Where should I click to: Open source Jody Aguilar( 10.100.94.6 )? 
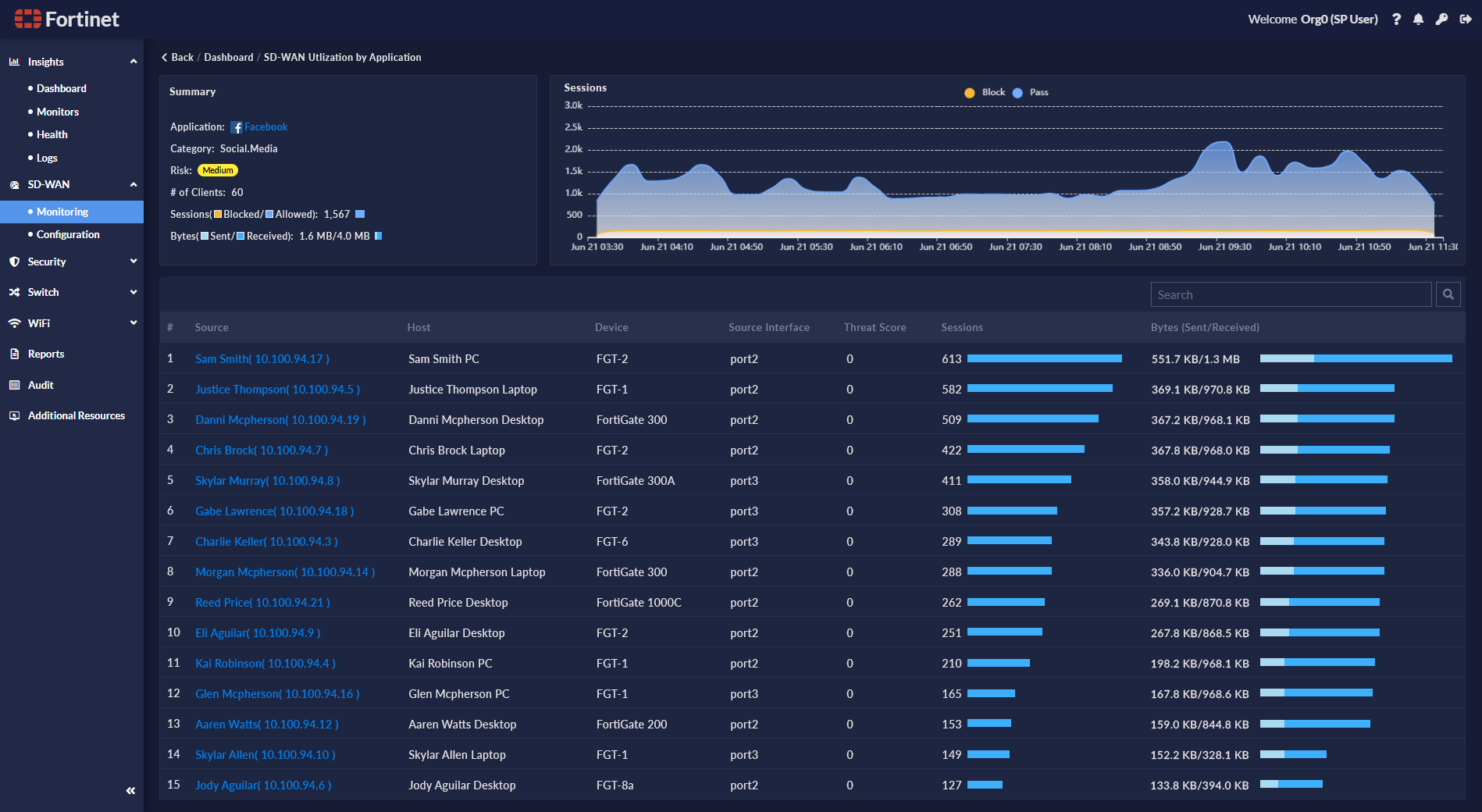click(263, 785)
